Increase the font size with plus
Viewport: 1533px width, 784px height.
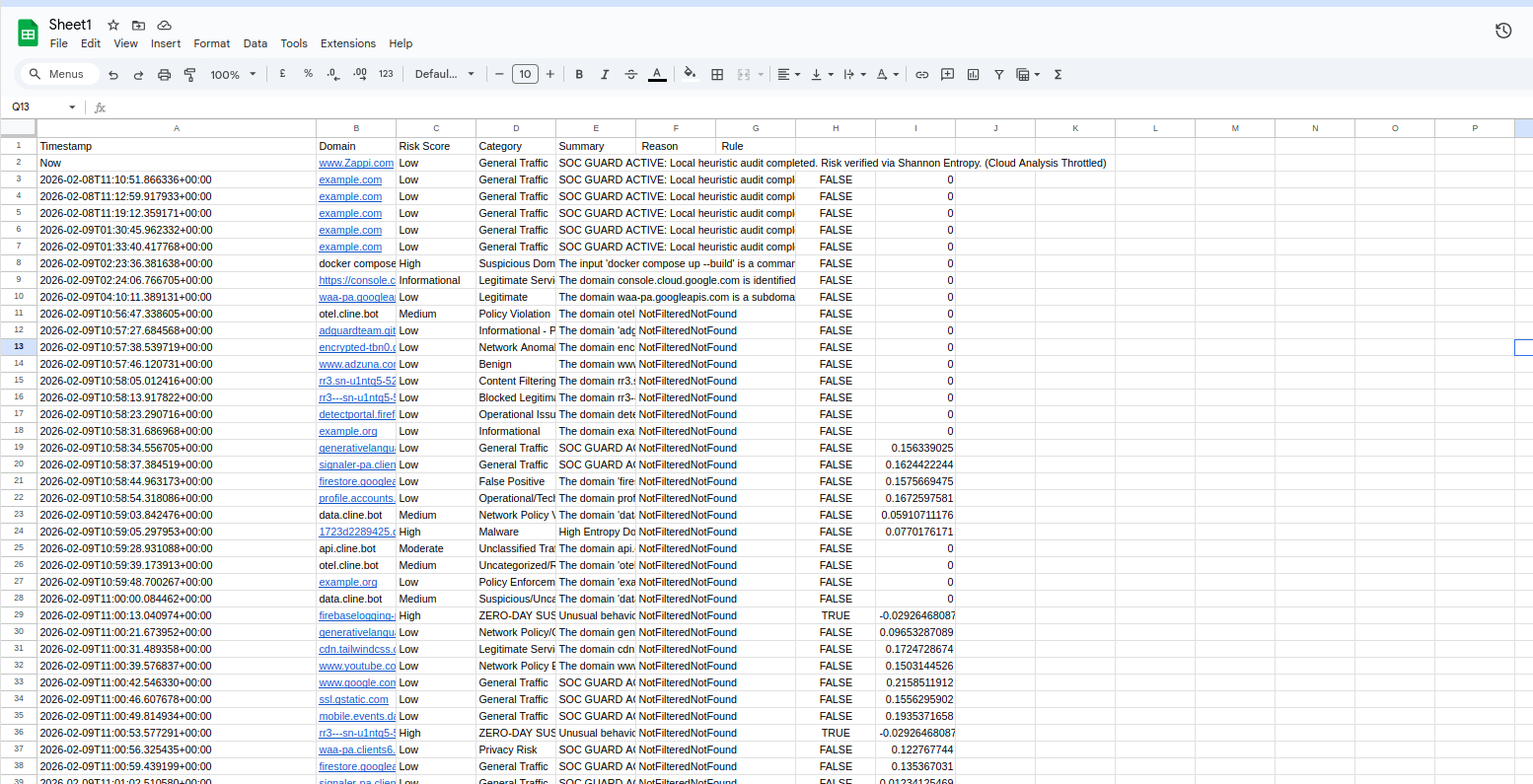point(550,74)
